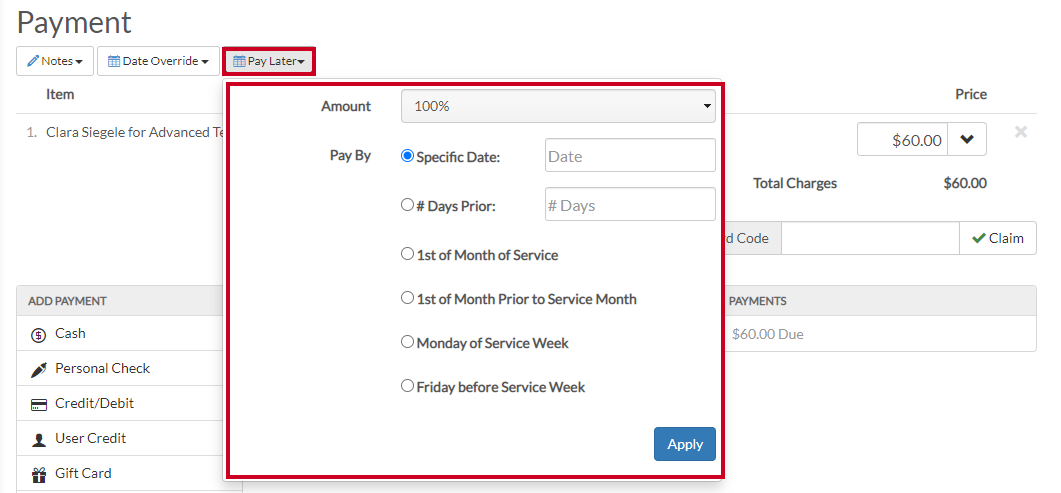Image resolution: width=1061 pixels, height=493 pixels.
Task: Click the '$60.00 Due' text
Action: pos(767,334)
